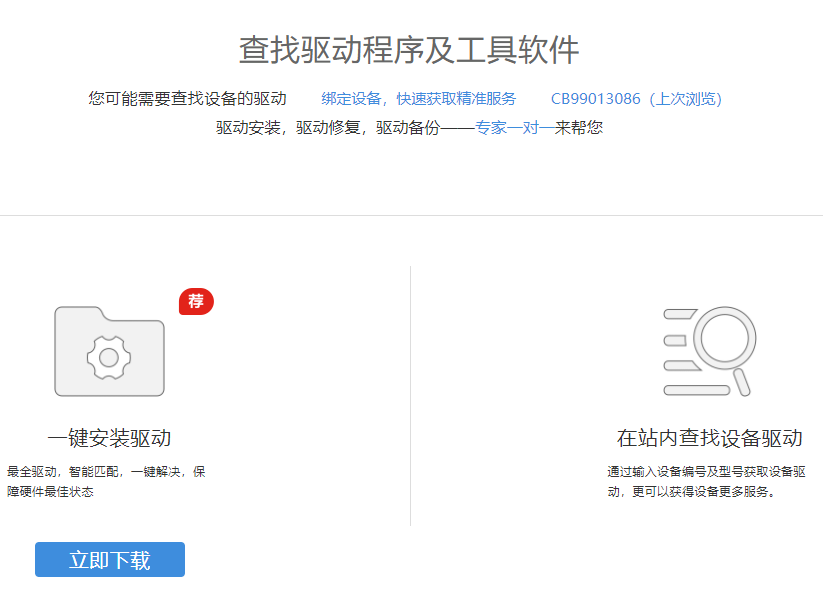Open the 专家一对一 link
This screenshot has width=823, height=595.
(x=514, y=128)
